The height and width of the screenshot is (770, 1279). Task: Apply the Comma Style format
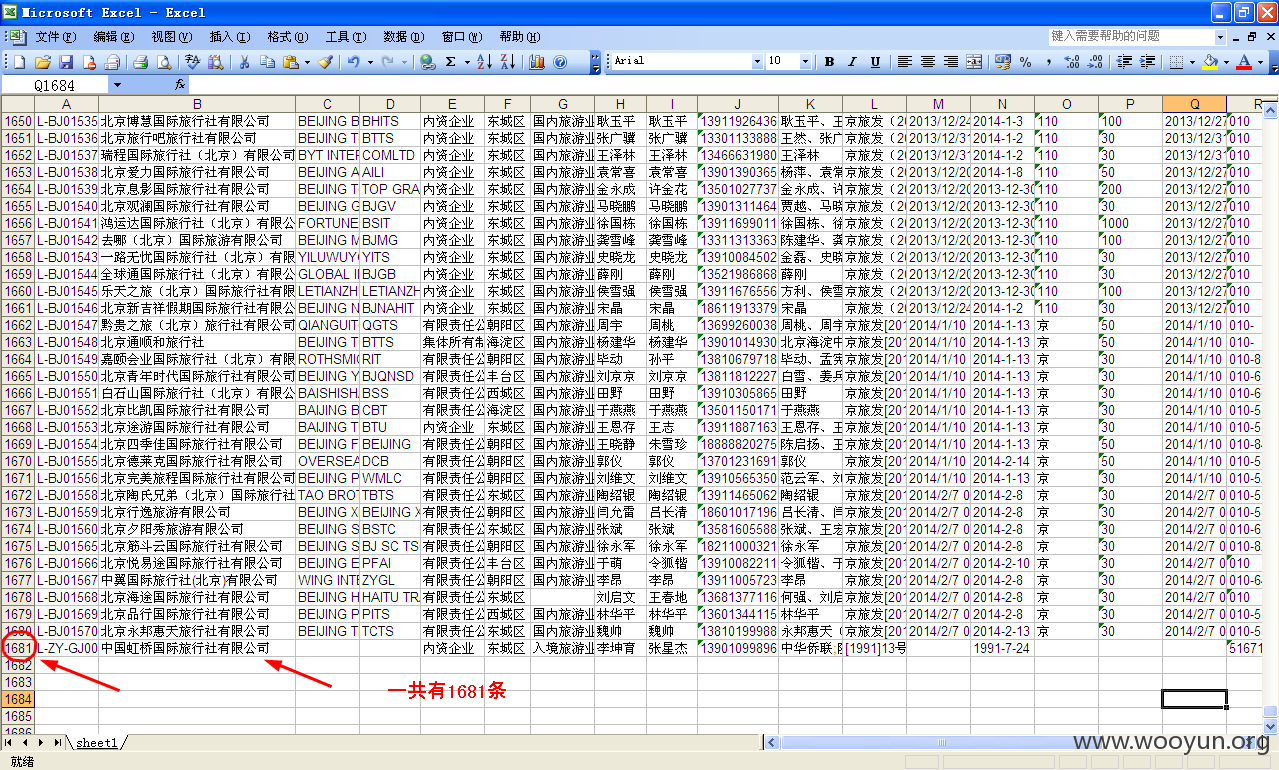click(1049, 62)
